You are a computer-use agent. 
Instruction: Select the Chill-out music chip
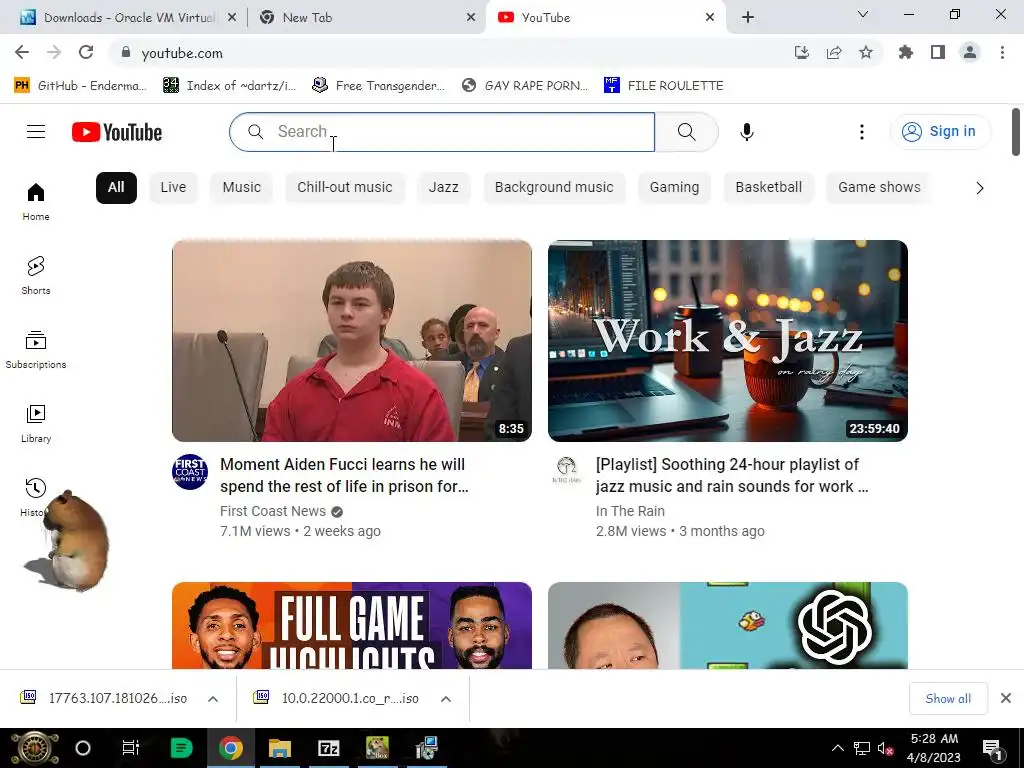345,187
